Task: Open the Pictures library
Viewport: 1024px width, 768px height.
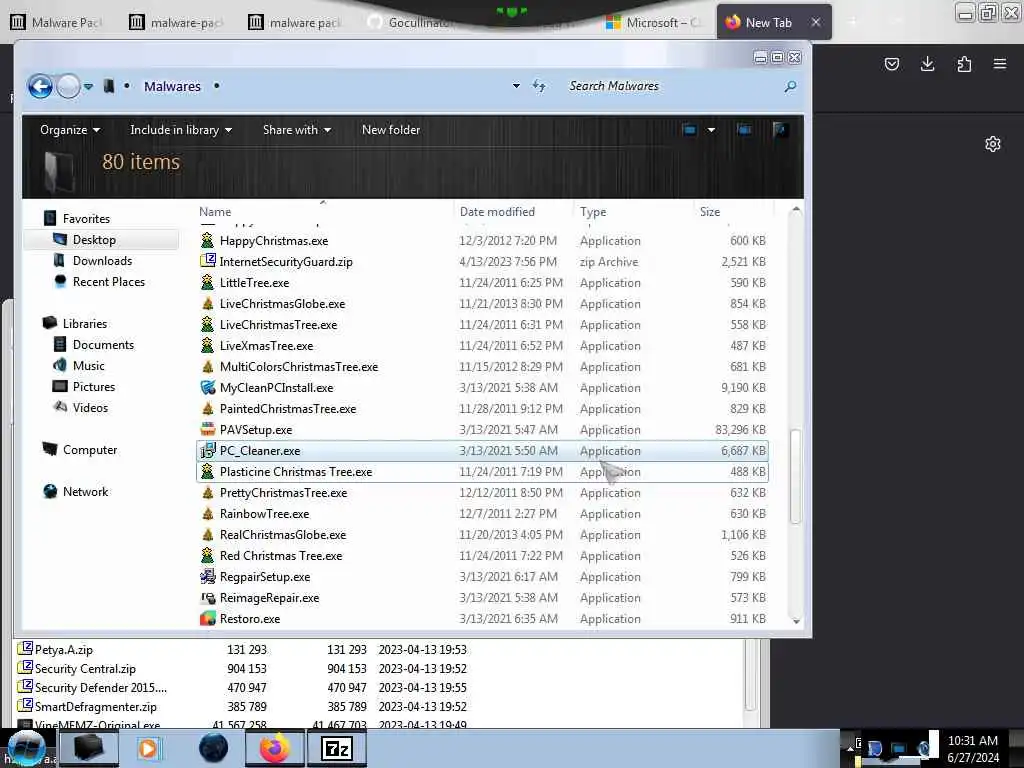Action: [x=93, y=387]
